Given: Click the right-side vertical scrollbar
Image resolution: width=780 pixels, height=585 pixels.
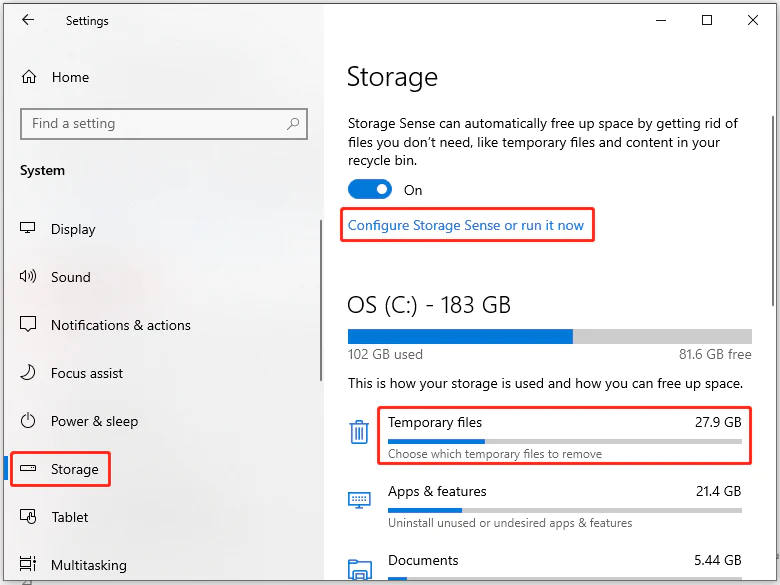Looking at the screenshot, I should tap(774, 200).
